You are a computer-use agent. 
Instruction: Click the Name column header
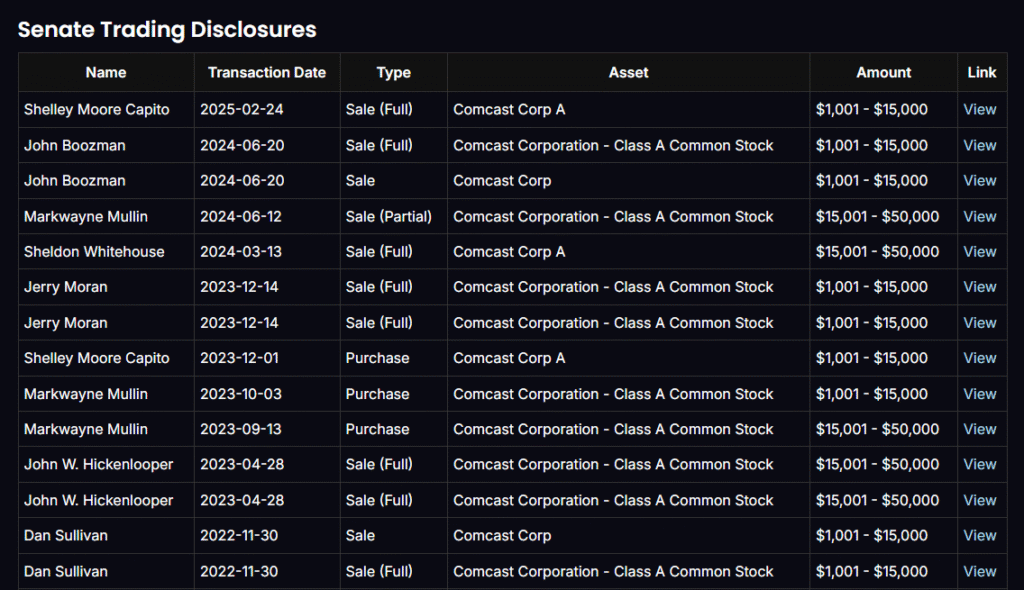point(106,72)
